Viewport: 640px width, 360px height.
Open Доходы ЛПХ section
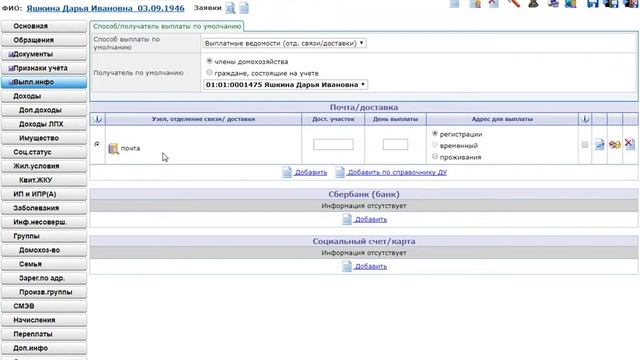(x=44, y=124)
